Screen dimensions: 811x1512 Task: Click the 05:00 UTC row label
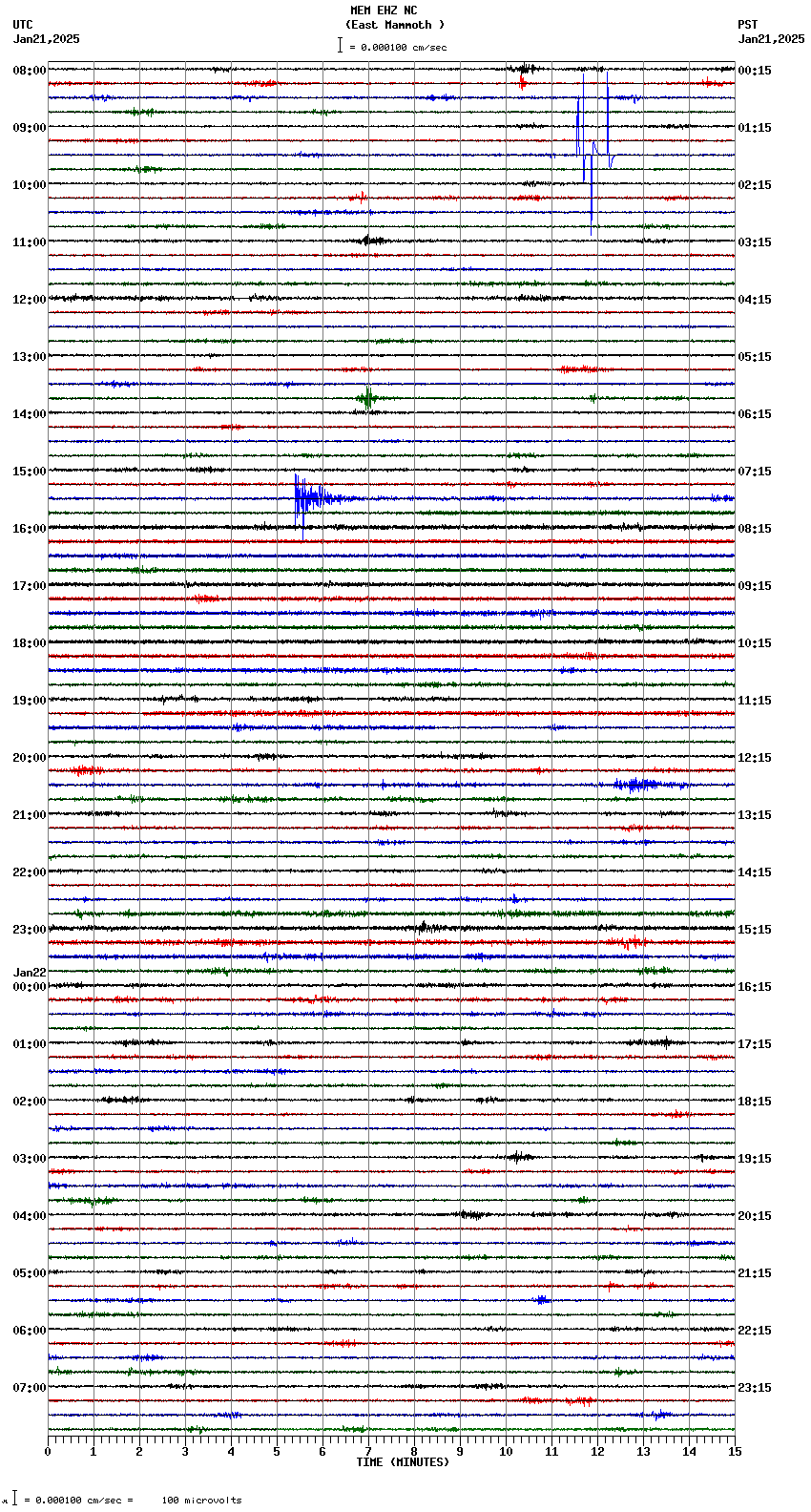[x=30, y=1273]
